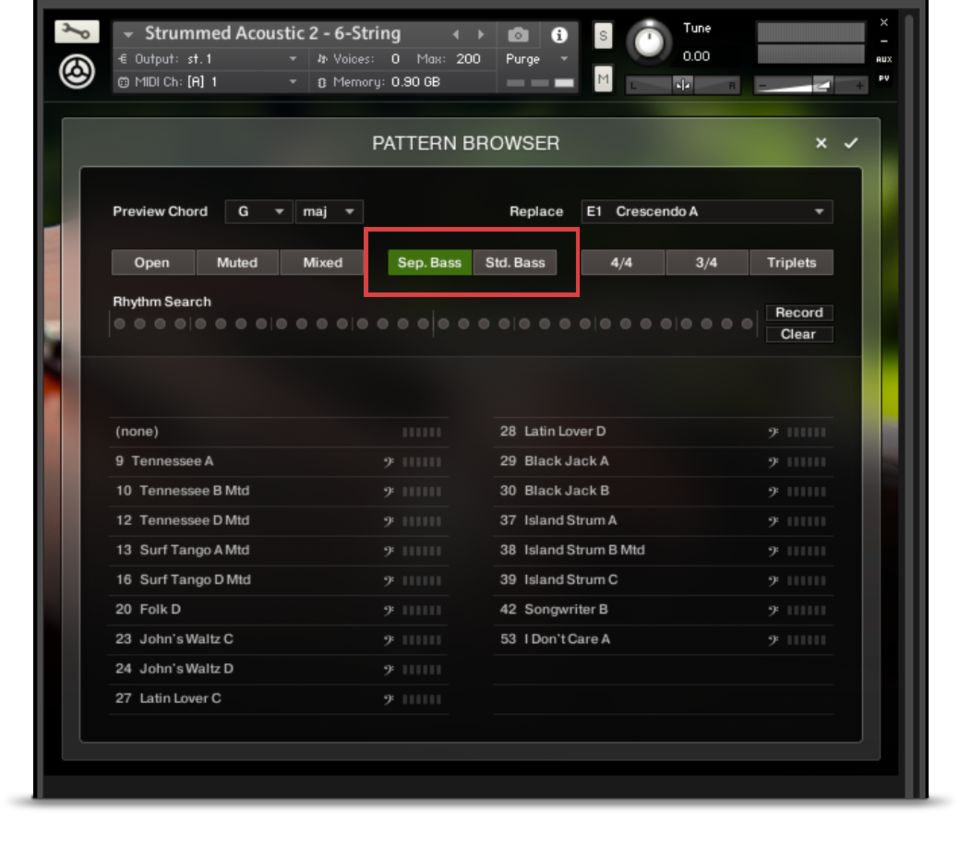The height and width of the screenshot is (846, 960).
Task: Confirm pattern selection with the checkmark
Action: click(x=851, y=143)
